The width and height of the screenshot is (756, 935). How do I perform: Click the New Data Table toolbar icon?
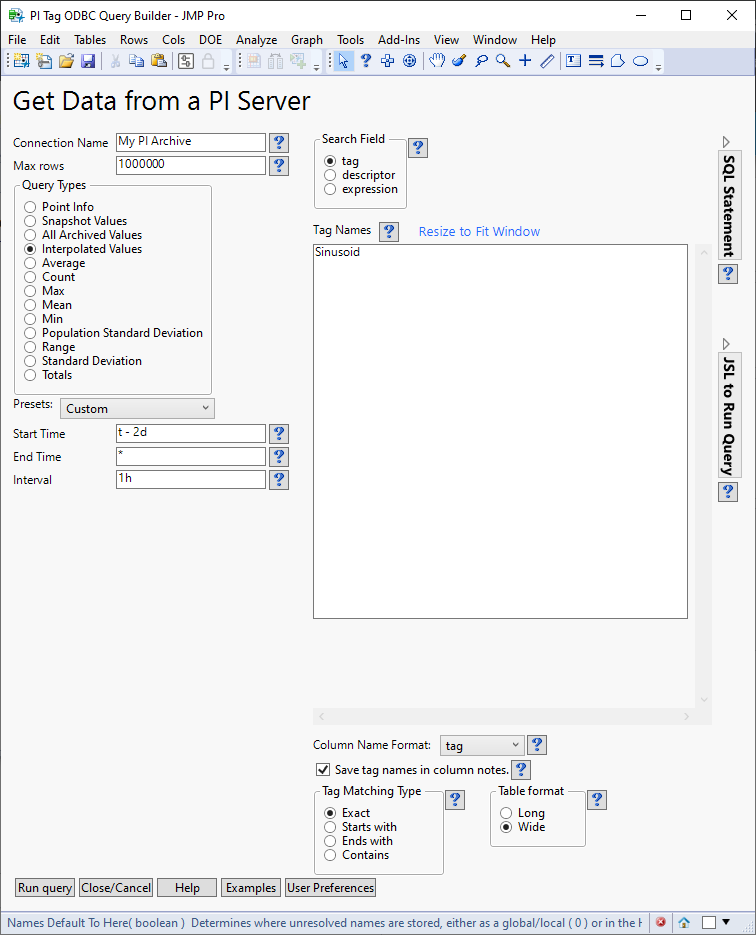coord(21,61)
